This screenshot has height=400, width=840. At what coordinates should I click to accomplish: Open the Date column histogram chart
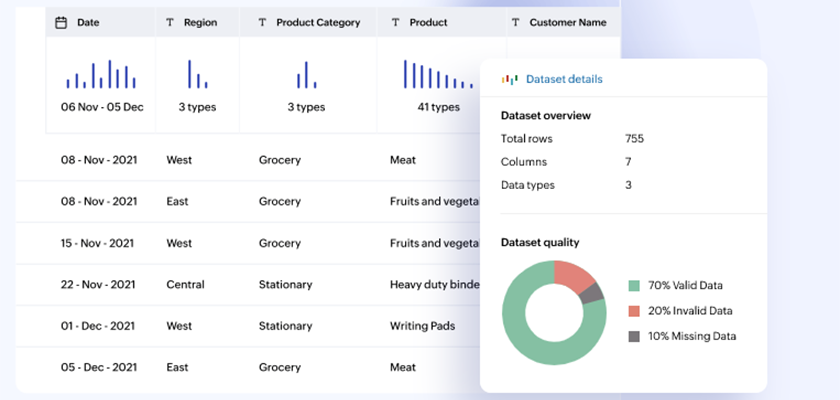(x=101, y=75)
